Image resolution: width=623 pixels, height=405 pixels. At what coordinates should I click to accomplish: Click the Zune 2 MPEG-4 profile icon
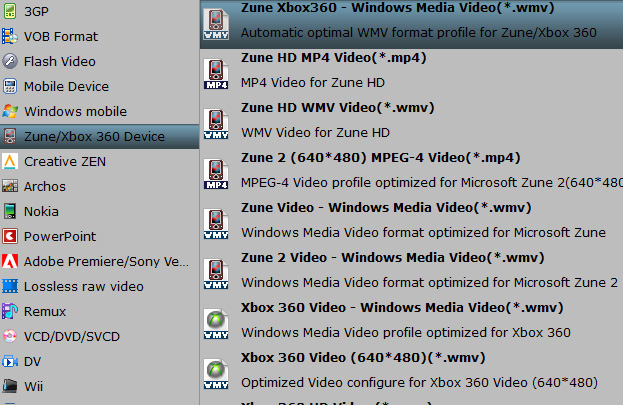tap(216, 174)
